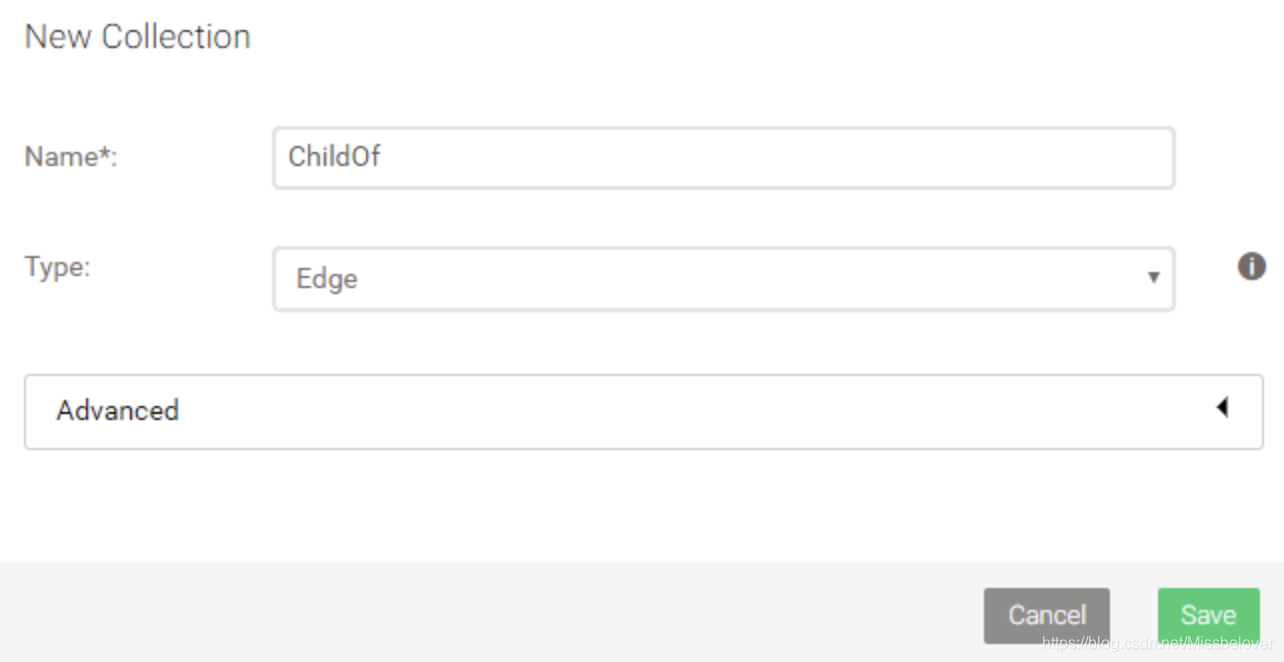Click the triangle arrow in Advanced panel
The height and width of the screenshot is (662, 1284).
coord(1222,408)
